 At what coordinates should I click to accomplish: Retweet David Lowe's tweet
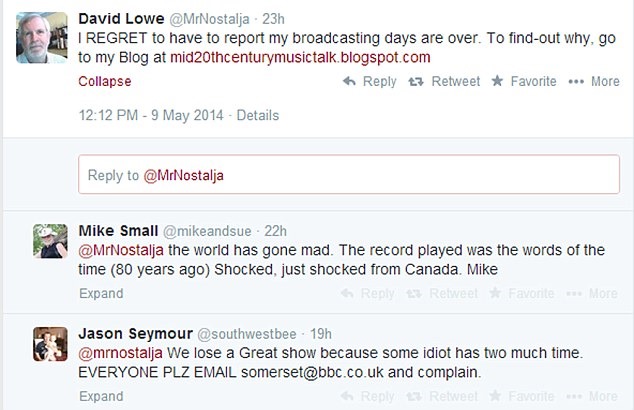pyautogui.click(x=445, y=82)
